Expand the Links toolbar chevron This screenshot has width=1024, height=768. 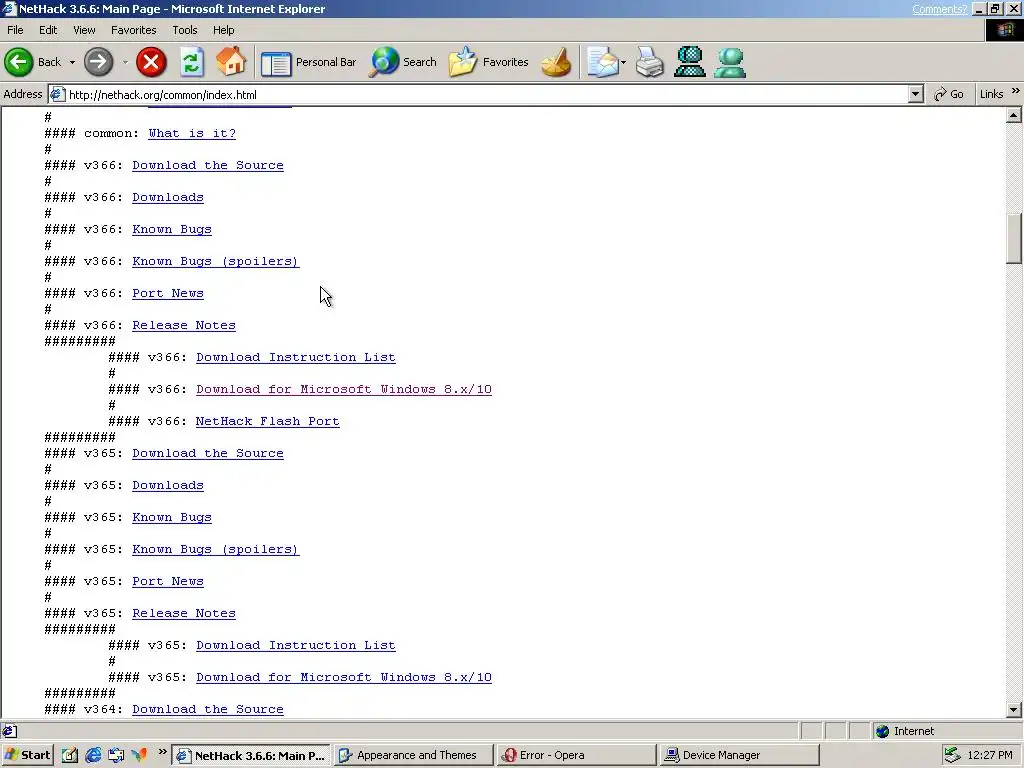tap(1016, 91)
